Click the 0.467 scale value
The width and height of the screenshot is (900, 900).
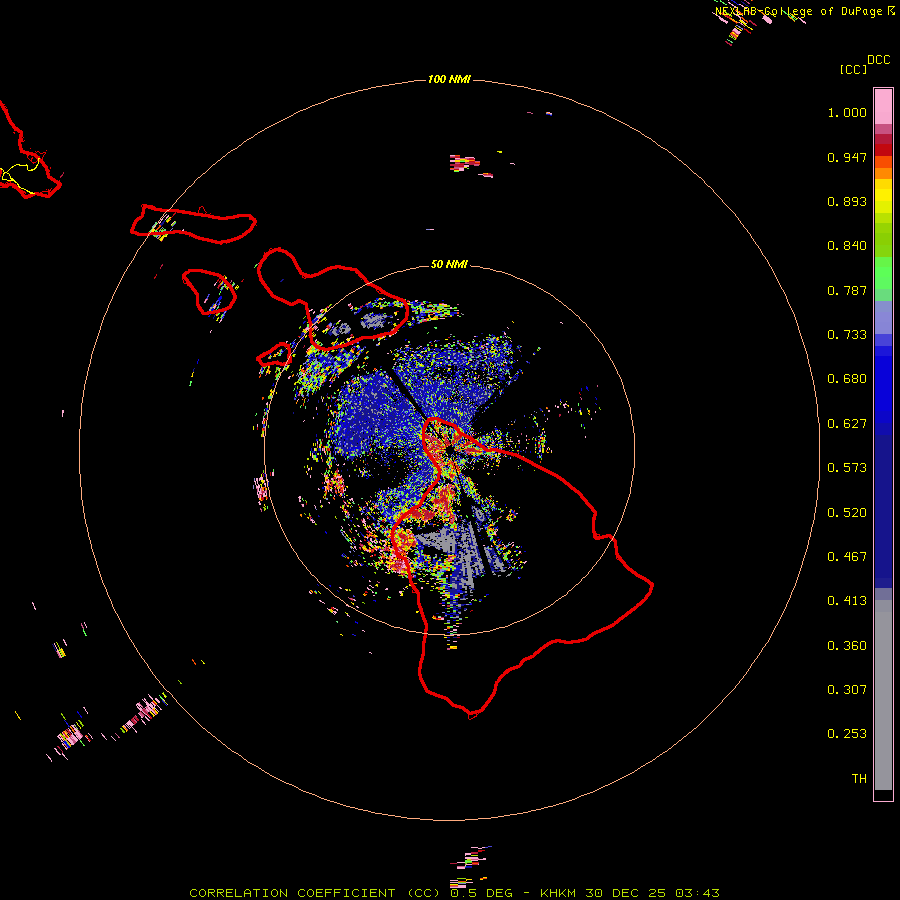847,557
